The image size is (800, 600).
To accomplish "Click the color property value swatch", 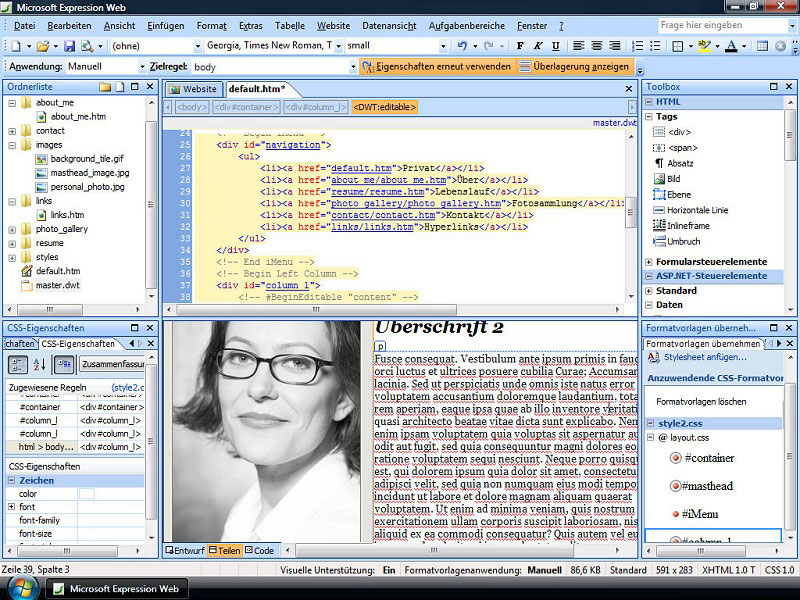I will tap(86, 494).
